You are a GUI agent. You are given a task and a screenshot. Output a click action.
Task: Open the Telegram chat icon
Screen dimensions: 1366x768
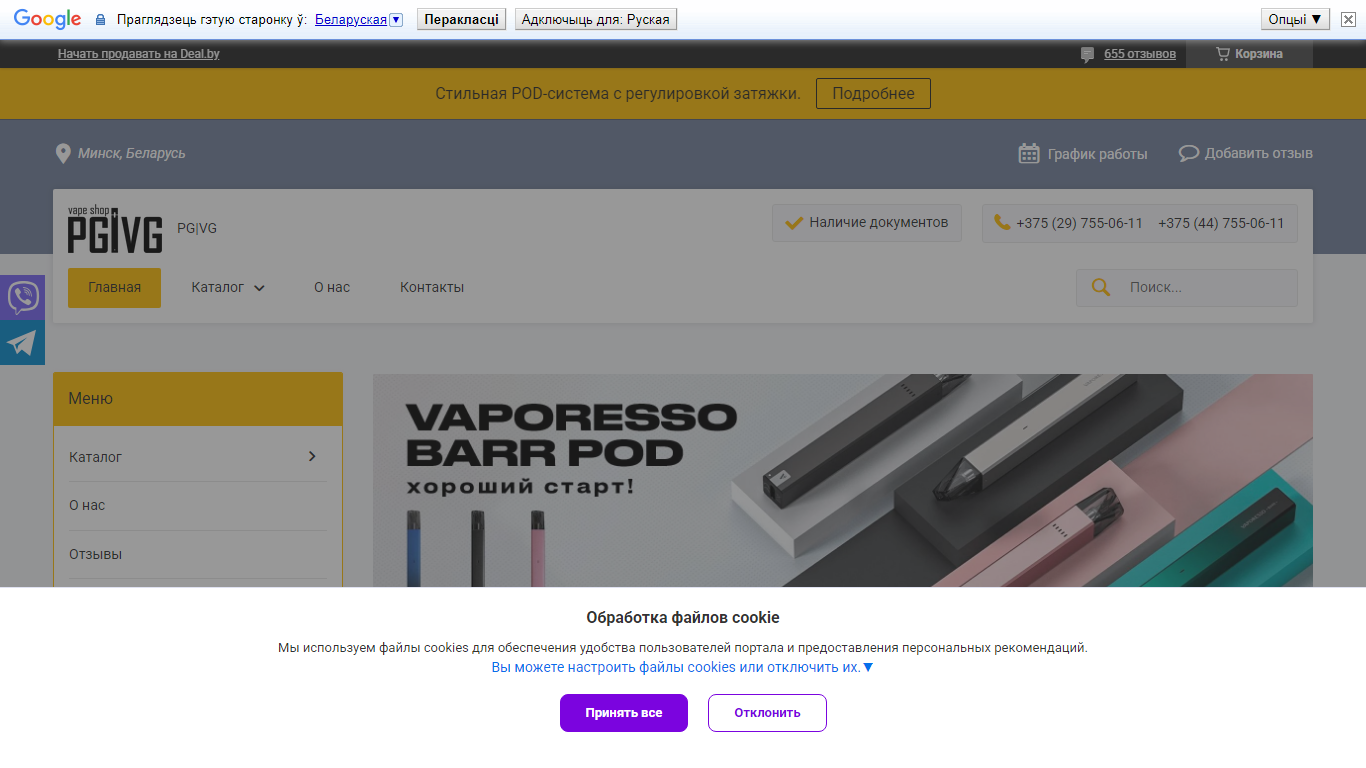point(22,342)
